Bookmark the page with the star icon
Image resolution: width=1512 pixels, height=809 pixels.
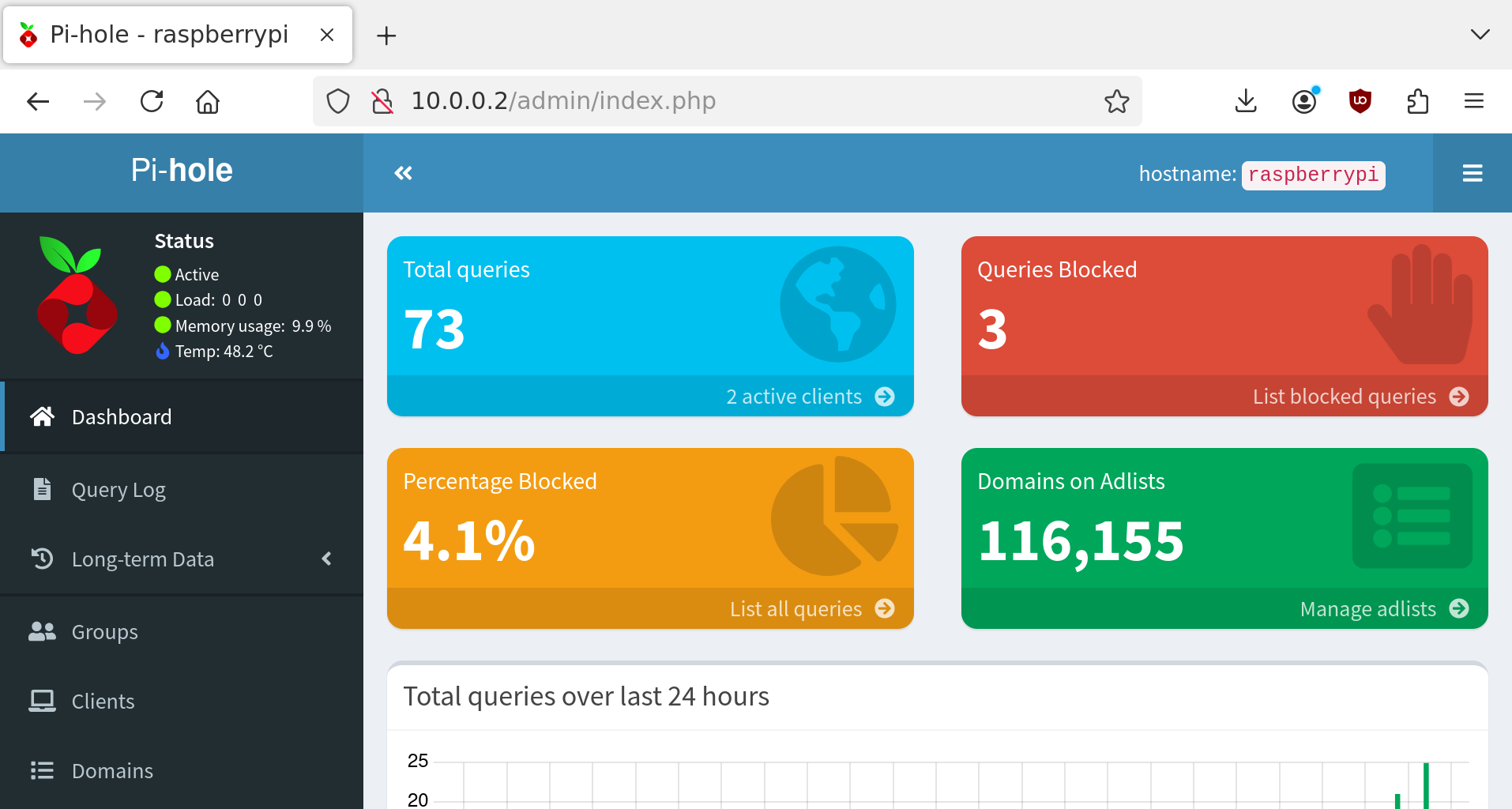(x=1117, y=101)
